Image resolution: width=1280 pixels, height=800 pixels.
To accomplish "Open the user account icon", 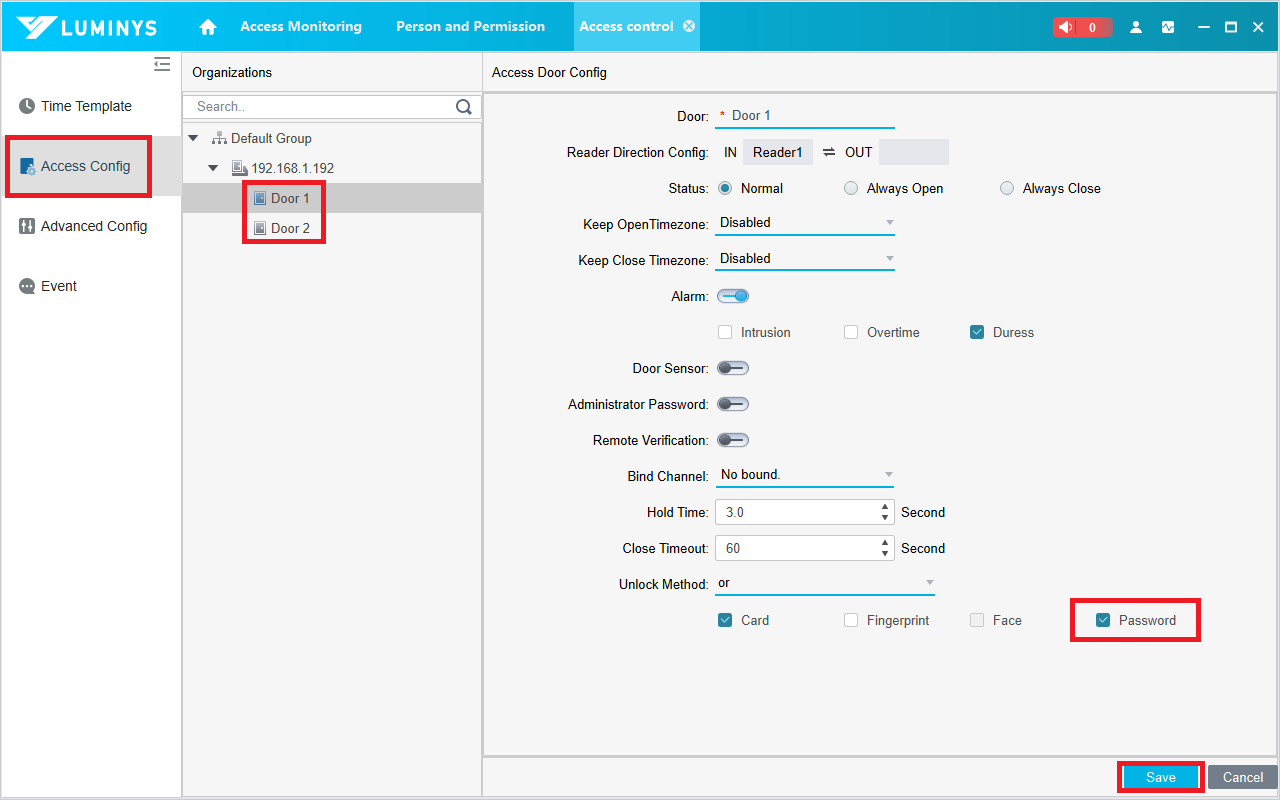I will (1136, 27).
